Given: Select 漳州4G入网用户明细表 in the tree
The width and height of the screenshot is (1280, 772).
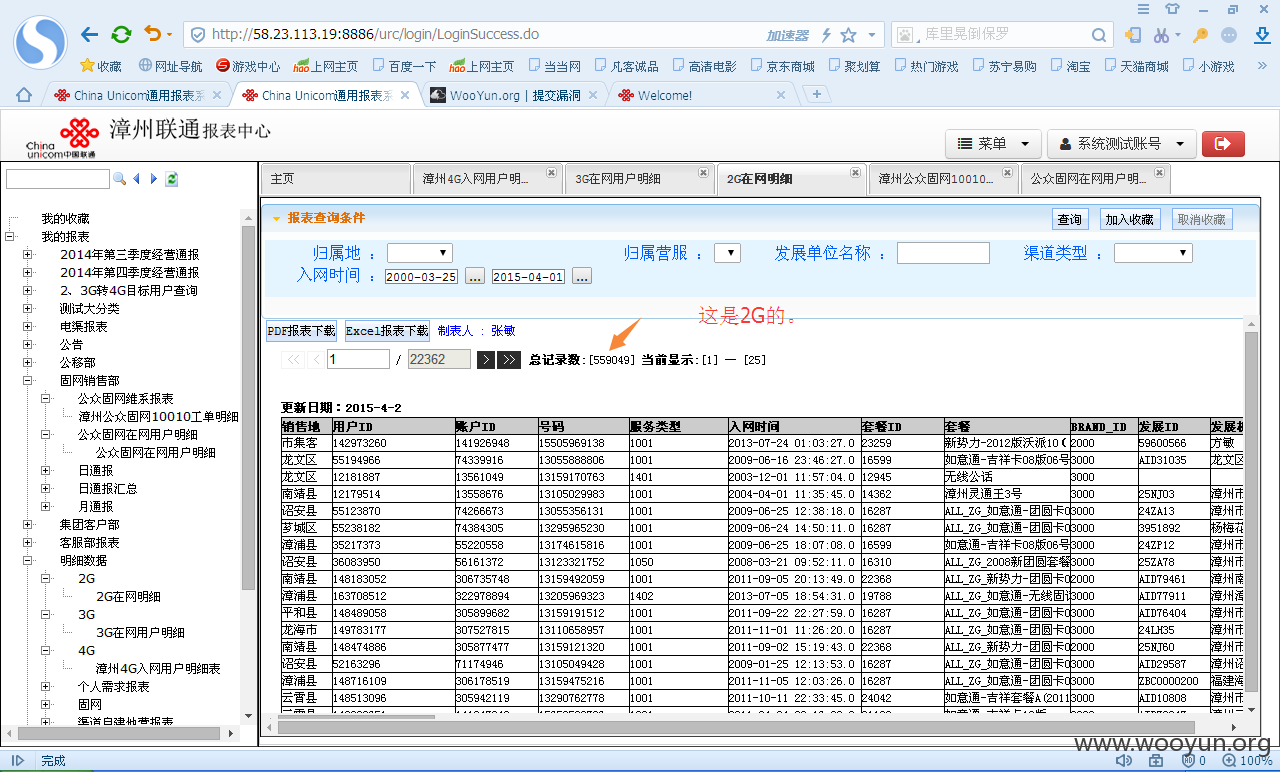Looking at the screenshot, I should 158,668.
